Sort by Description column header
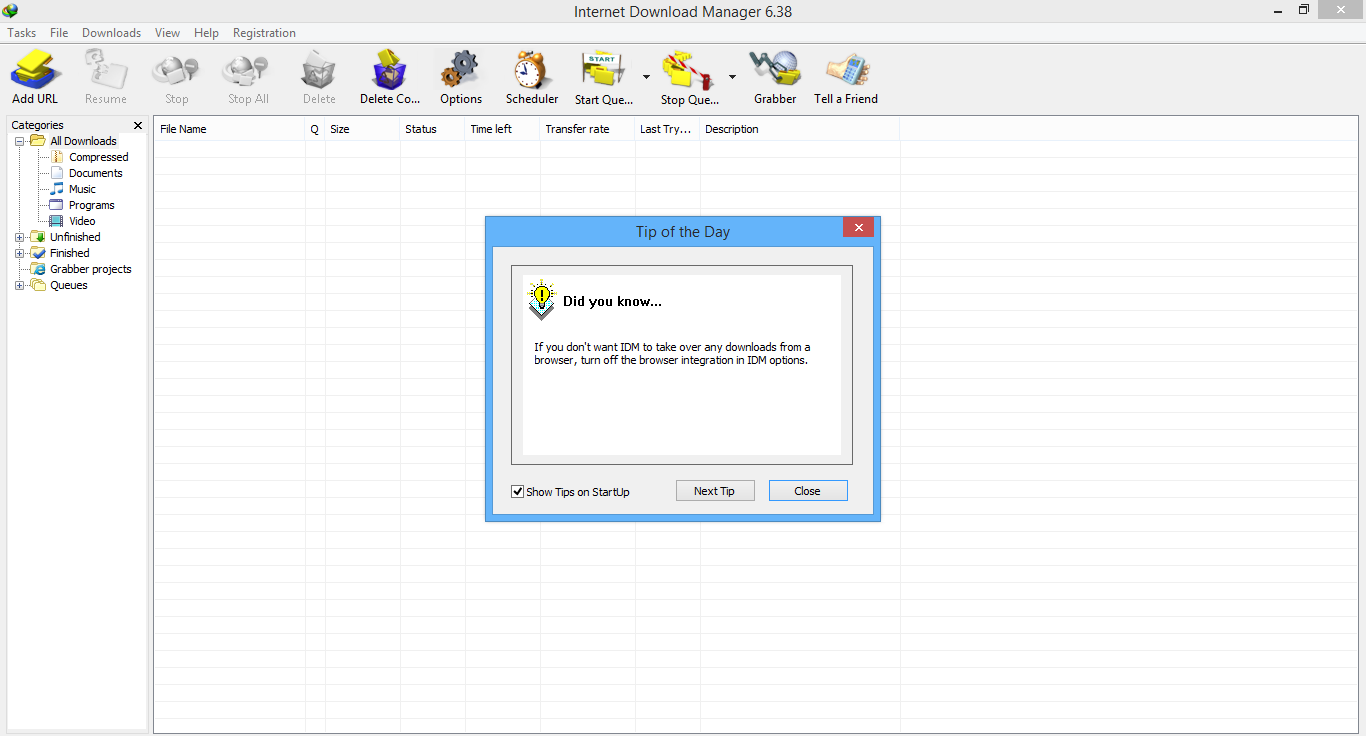 tap(800, 129)
